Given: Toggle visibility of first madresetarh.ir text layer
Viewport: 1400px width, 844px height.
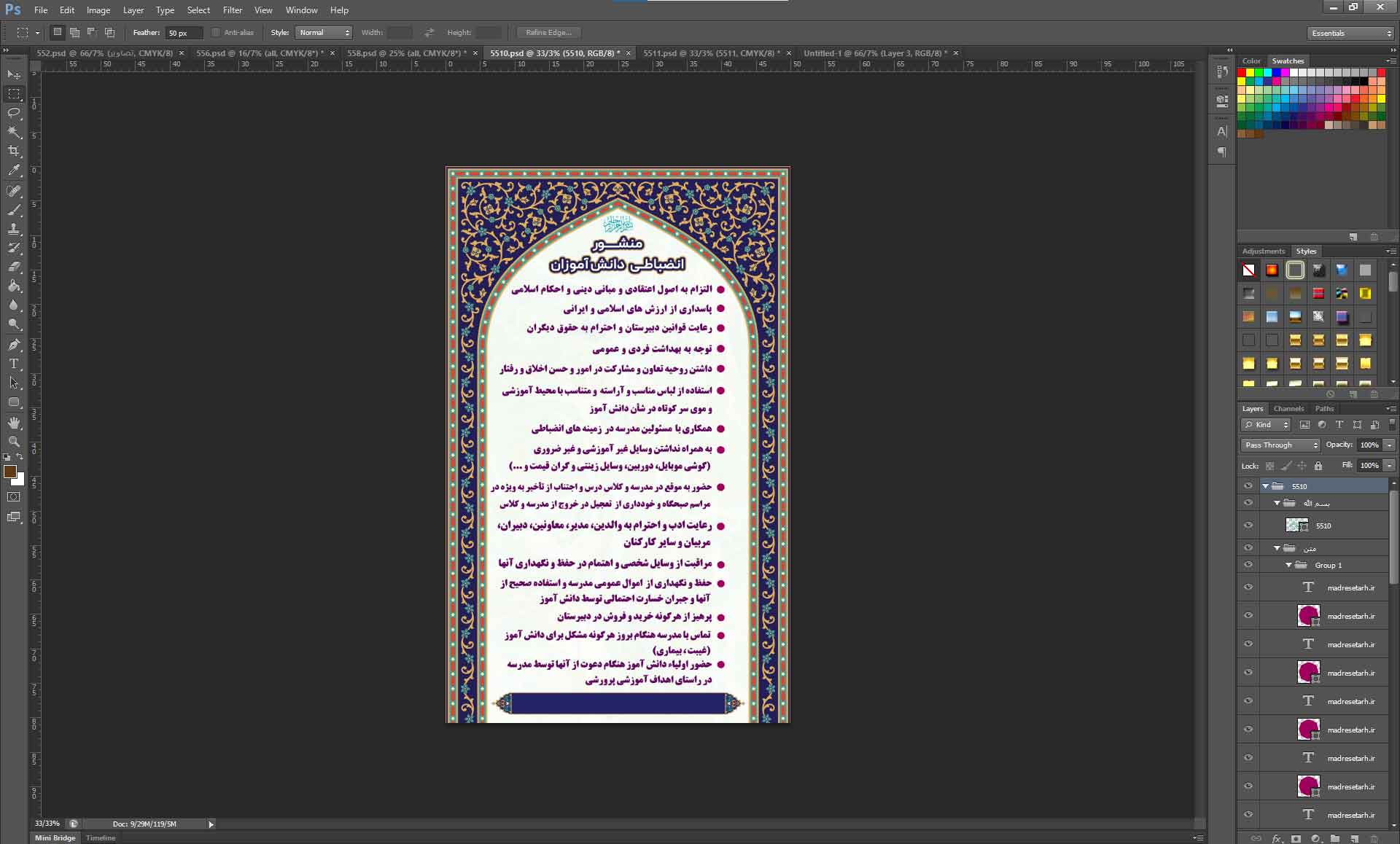Looking at the screenshot, I should [1248, 587].
